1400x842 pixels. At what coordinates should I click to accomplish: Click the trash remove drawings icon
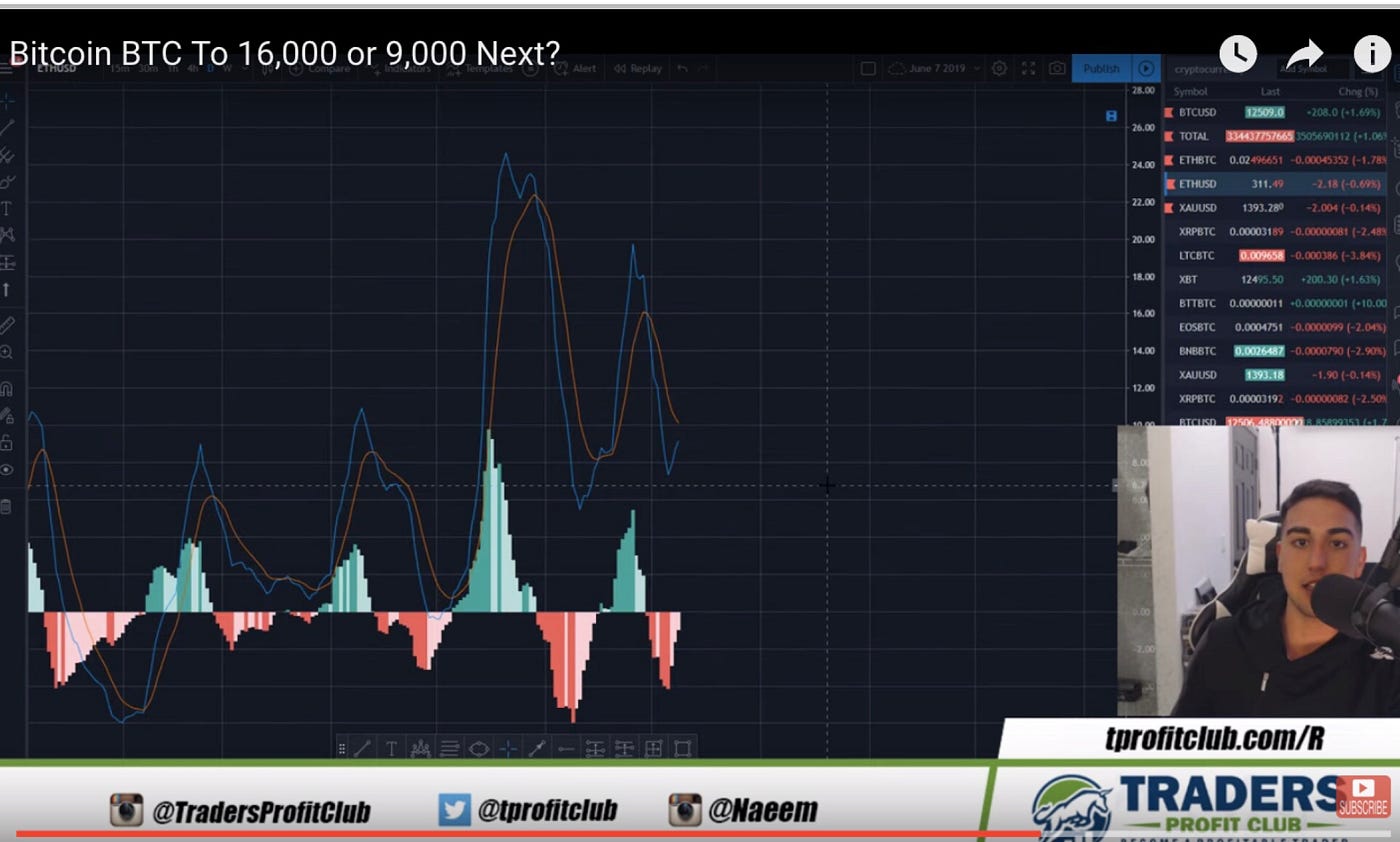(6, 506)
